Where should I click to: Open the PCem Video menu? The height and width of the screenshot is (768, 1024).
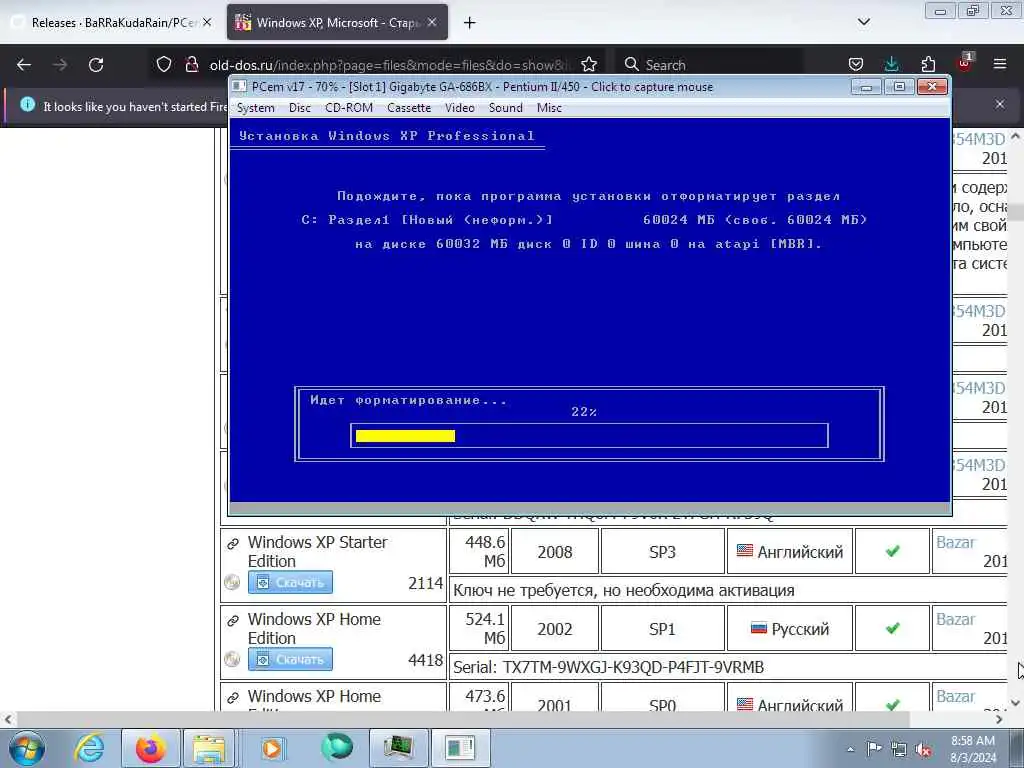tap(460, 108)
